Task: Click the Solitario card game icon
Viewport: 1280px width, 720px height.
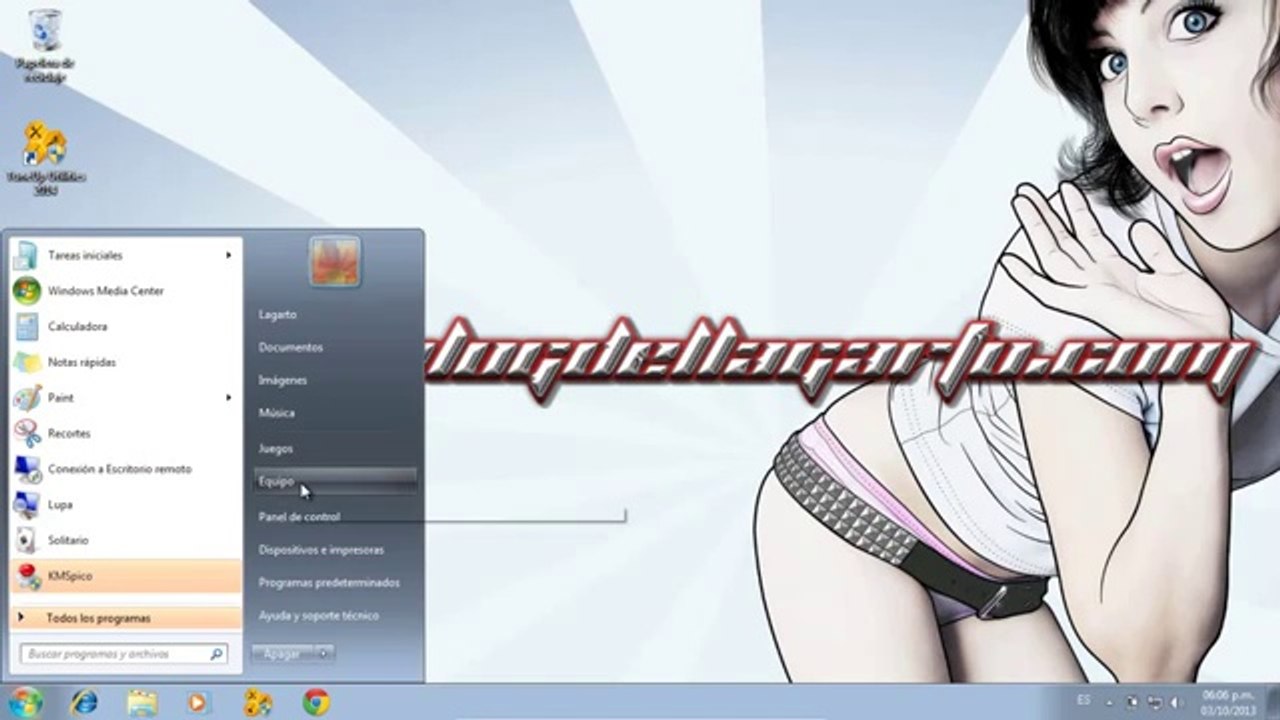Action: 26,540
